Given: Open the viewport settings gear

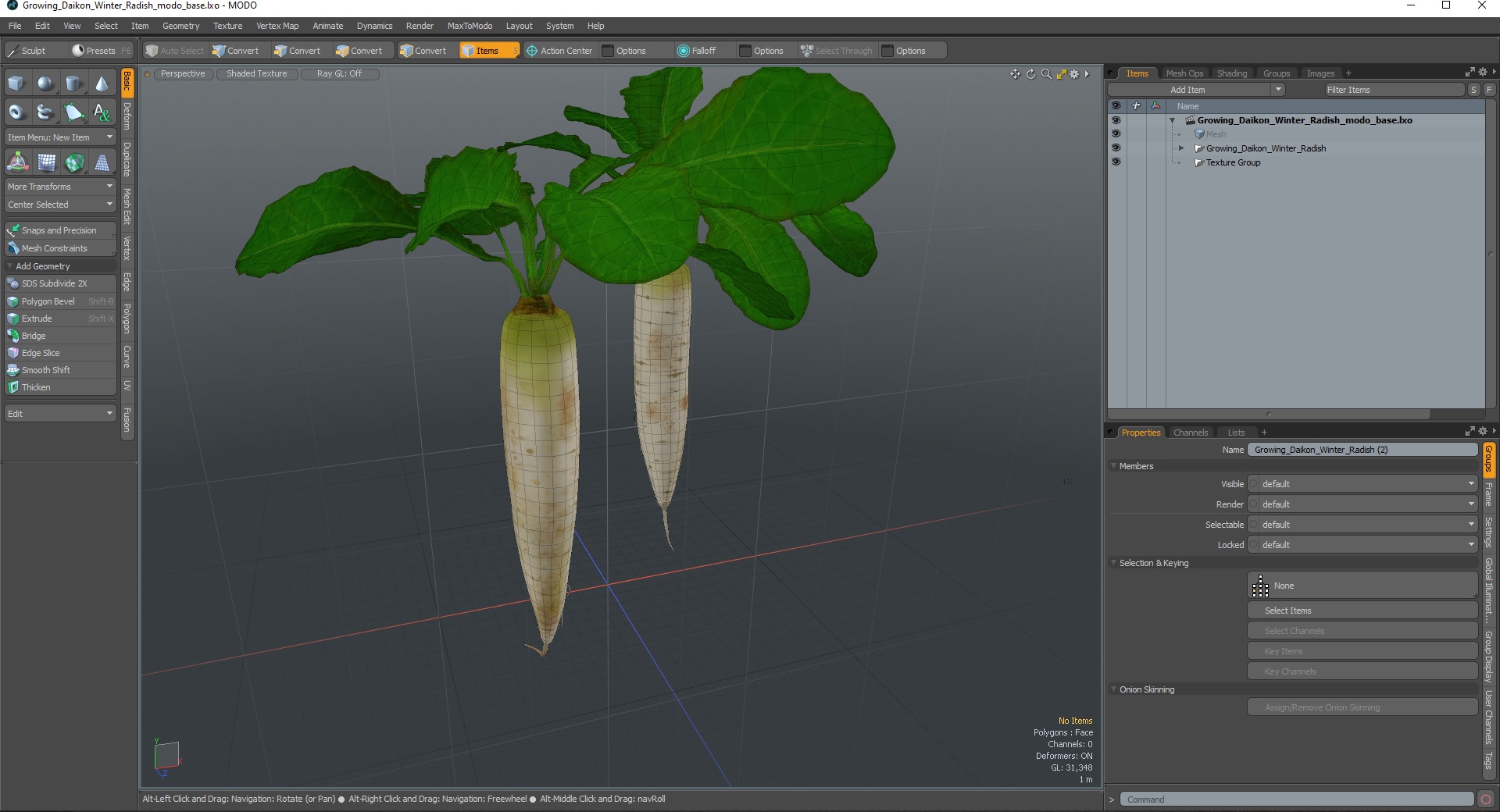Looking at the screenshot, I should click(x=1074, y=74).
